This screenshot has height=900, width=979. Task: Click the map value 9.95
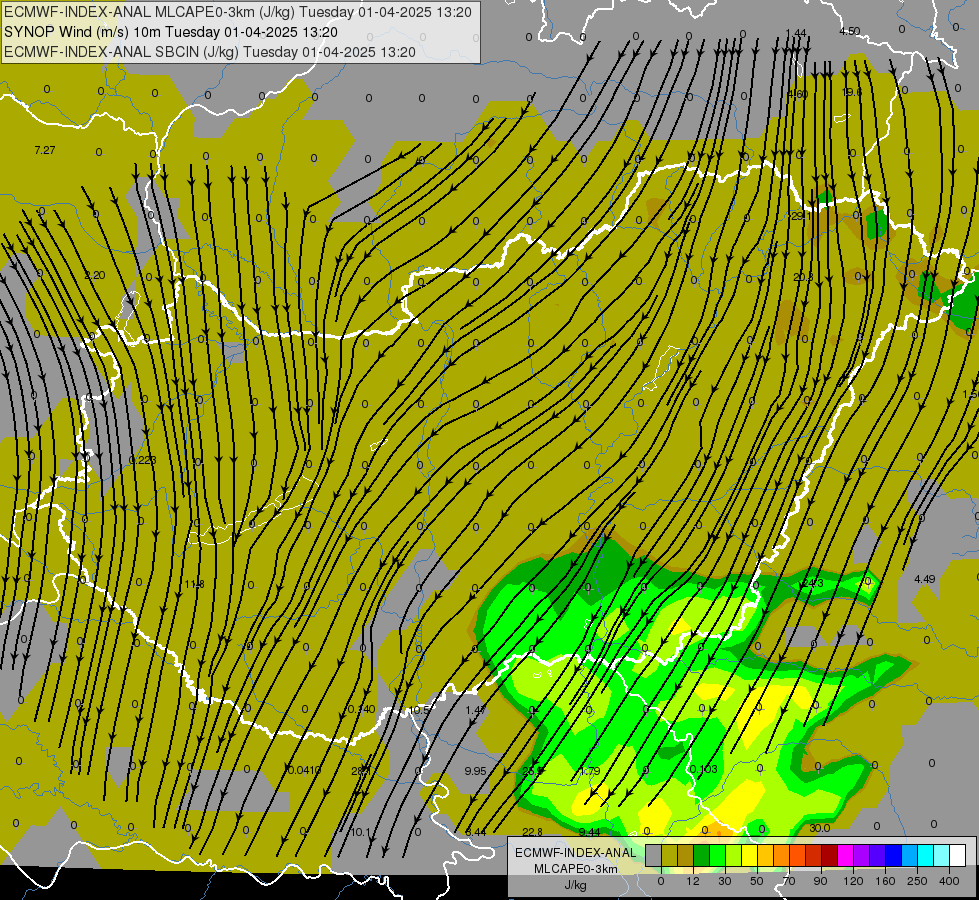pyautogui.click(x=475, y=771)
